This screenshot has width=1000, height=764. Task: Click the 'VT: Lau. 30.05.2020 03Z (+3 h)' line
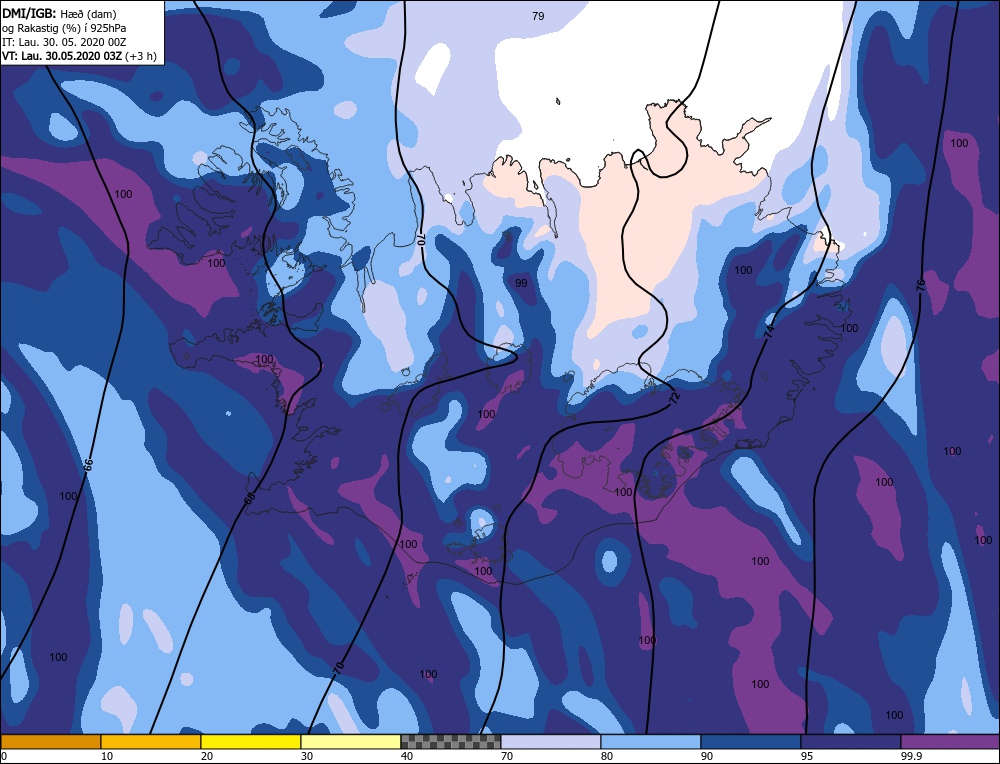[x=79, y=56]
